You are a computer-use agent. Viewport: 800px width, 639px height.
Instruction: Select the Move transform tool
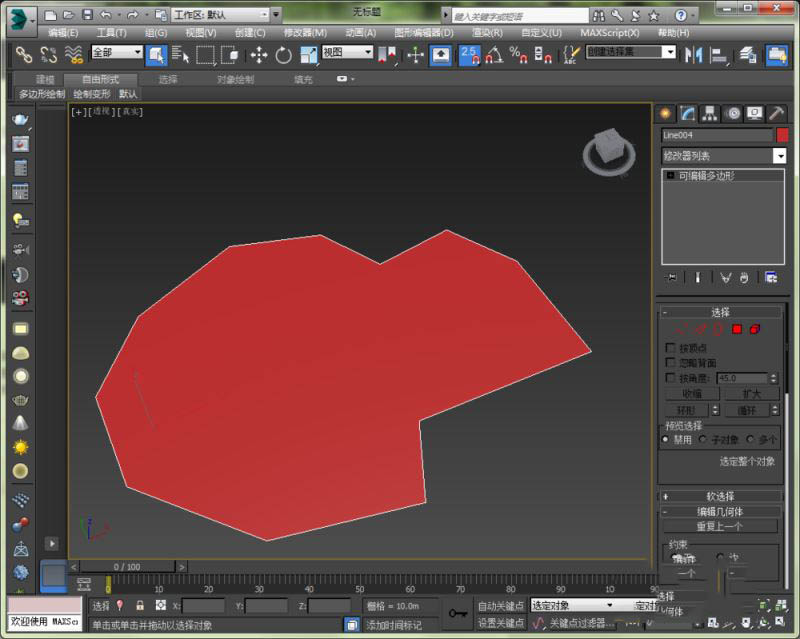[258, 55]
